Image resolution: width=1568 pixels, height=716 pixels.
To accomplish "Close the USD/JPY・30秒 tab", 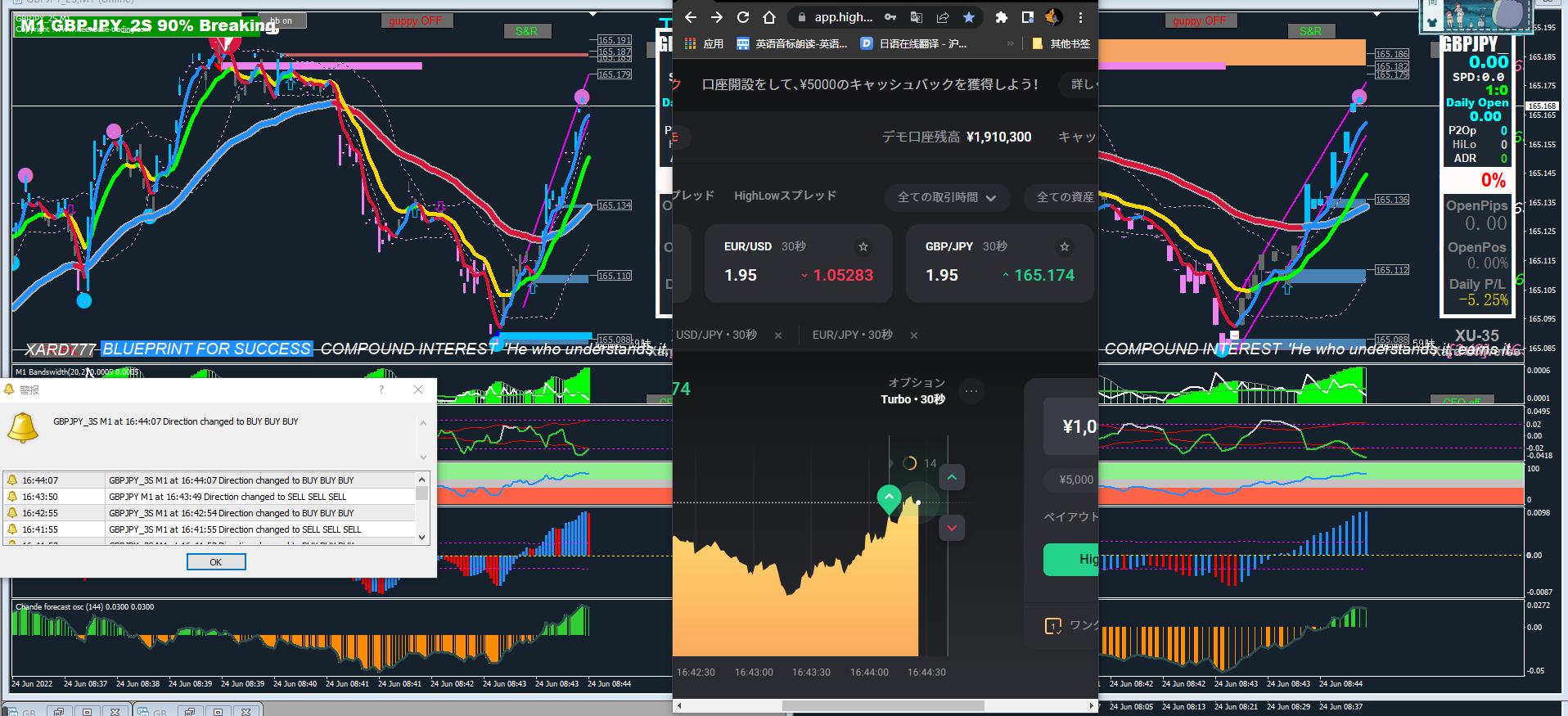I will (778, 335).
